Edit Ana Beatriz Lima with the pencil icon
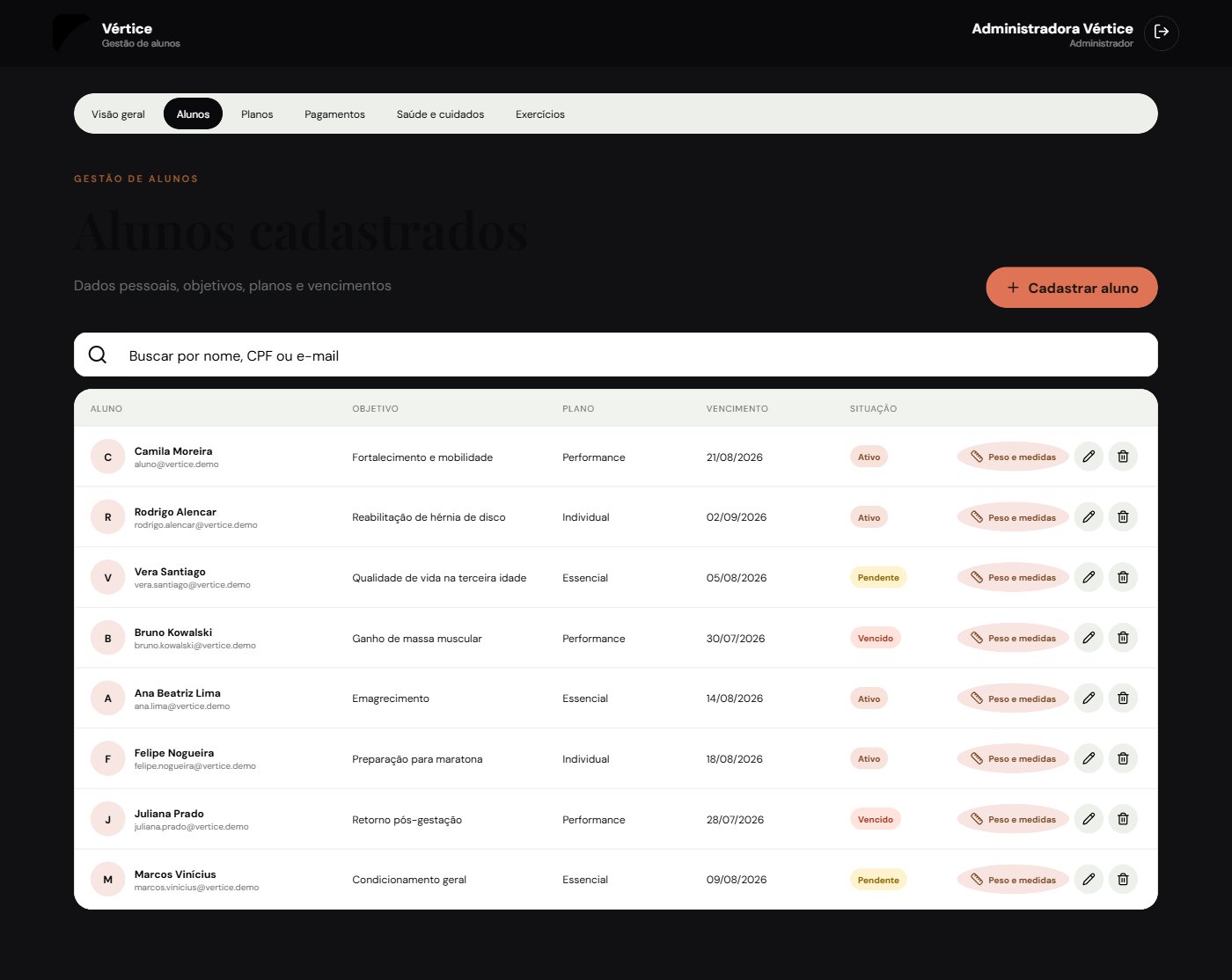This screenshot has height=980, width=1232. coord(1089,698)
